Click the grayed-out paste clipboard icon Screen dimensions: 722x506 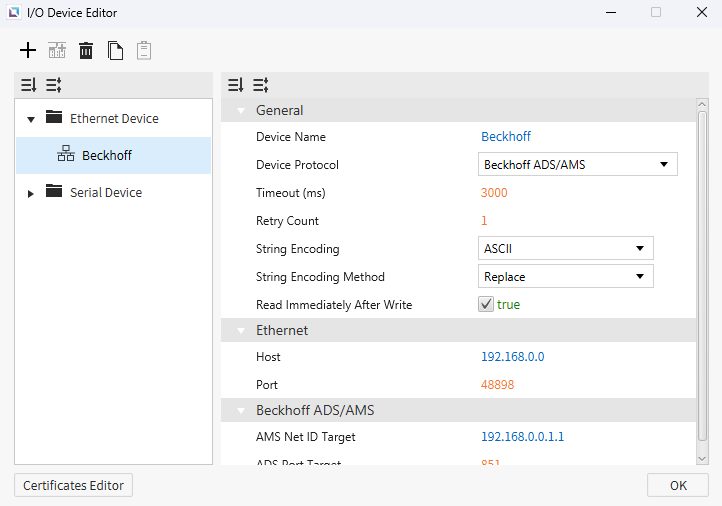point(144,50)
